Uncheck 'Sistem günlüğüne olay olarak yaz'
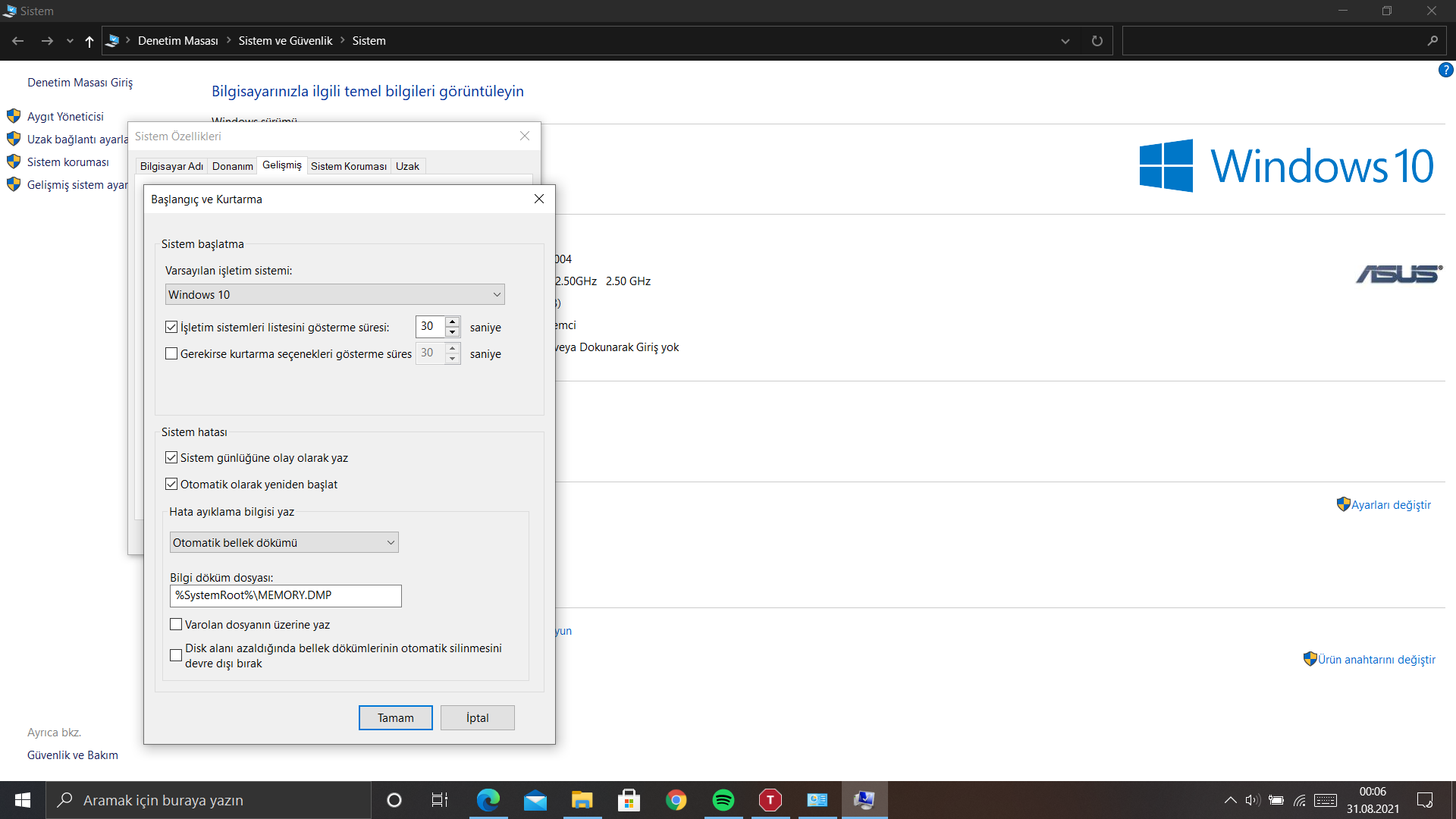 tap(171, 457)
